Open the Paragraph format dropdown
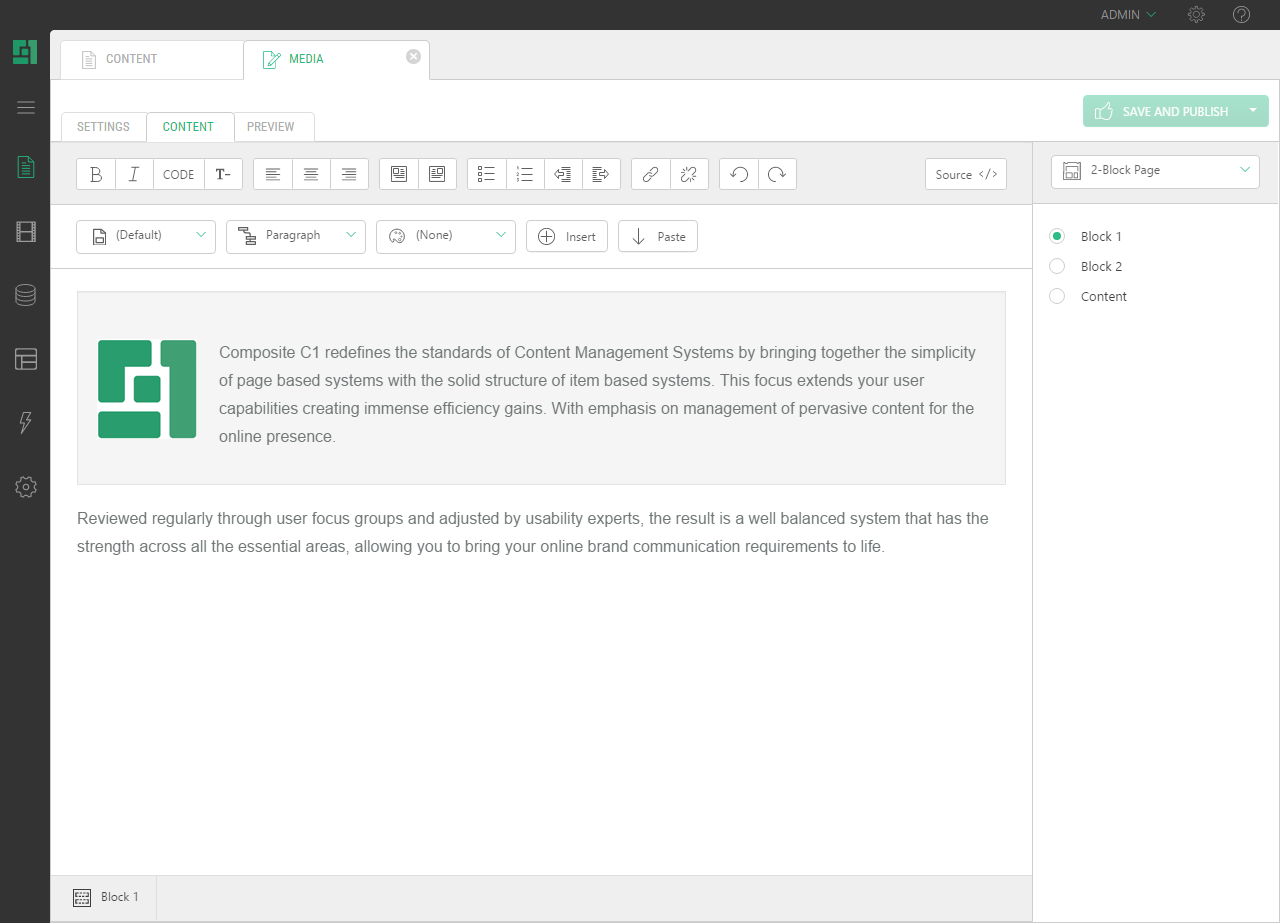Image resolution: width=1280 pixels, height=923 pixels. pos(296,236)
